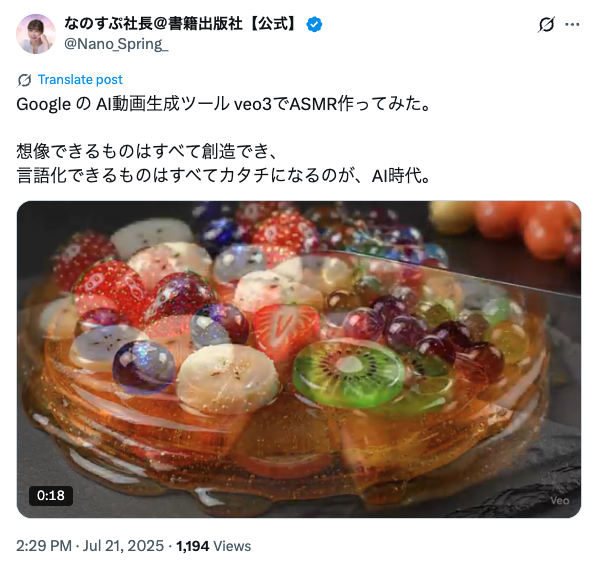Click the green kiwi slice in video
598x573 pixels.
click(348, 372)
